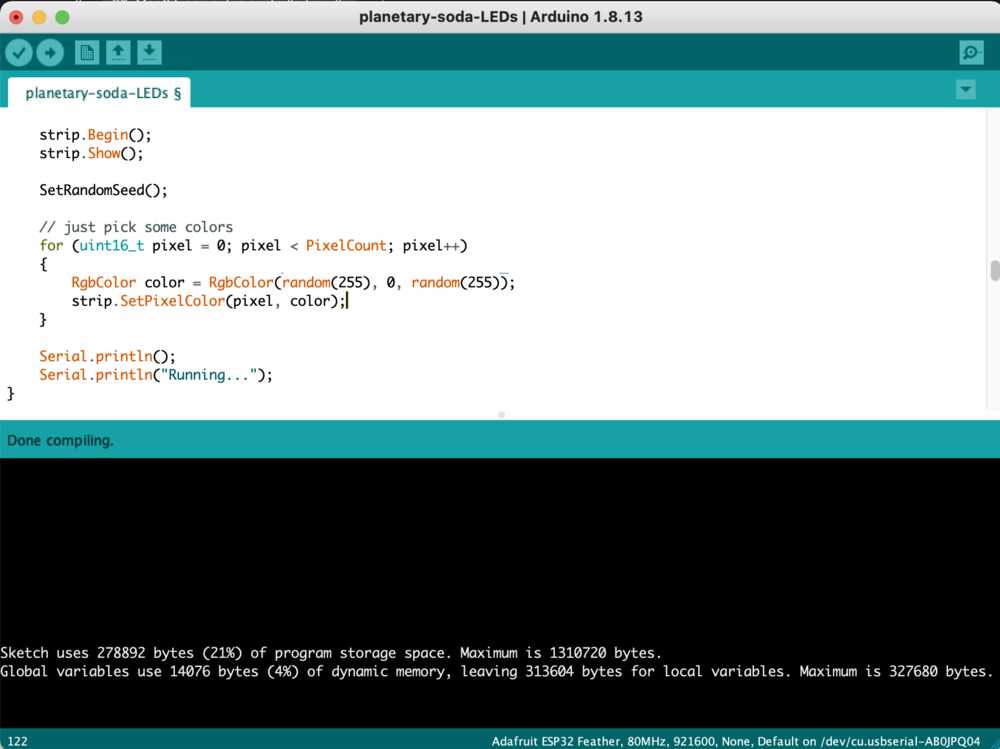Click the 'PixelCount' word in the for loop
Screen dimensions: 1000x749
tap(346, 246)
